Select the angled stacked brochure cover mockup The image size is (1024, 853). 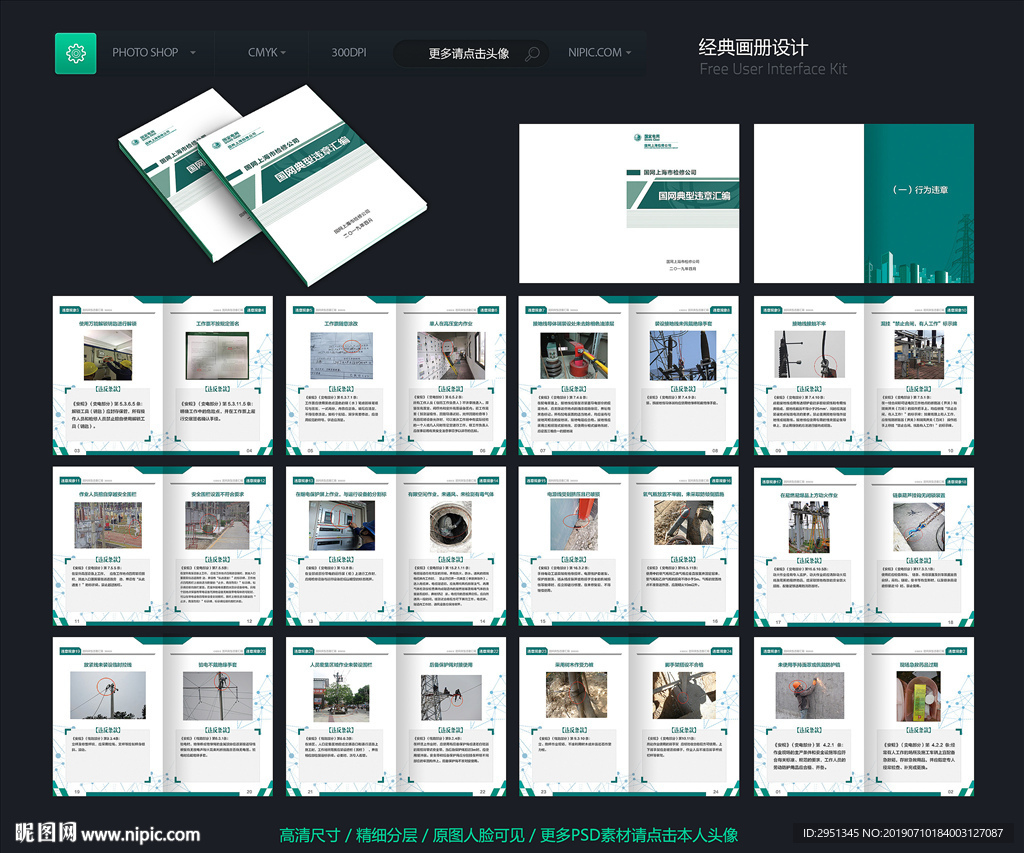[x=273, y=185]
